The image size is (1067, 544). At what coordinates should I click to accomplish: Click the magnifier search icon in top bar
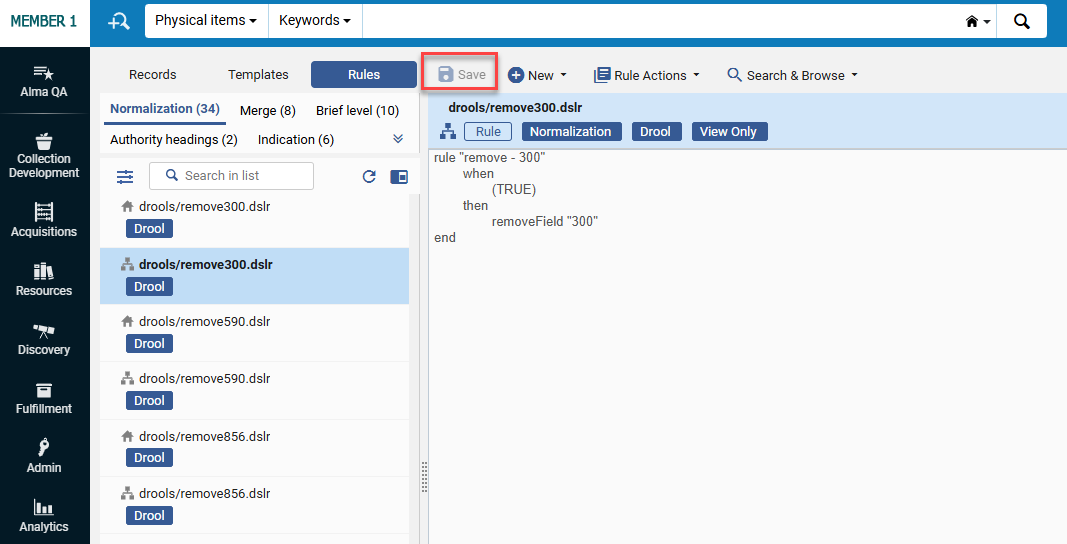click(1021, 21)
